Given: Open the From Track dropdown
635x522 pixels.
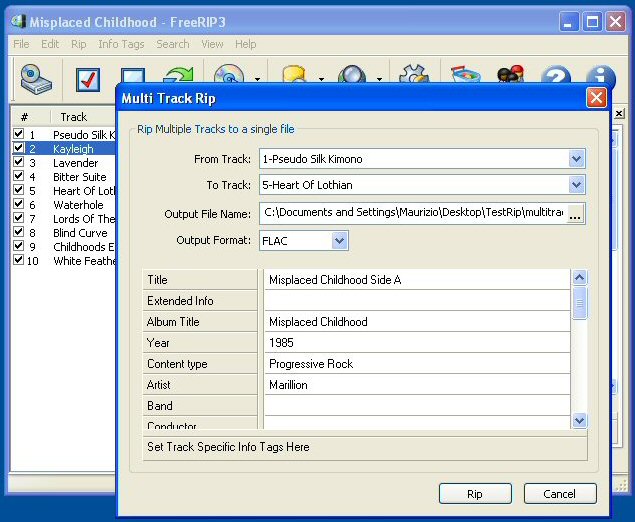Looking at the screenshot, I should (576, 159).
